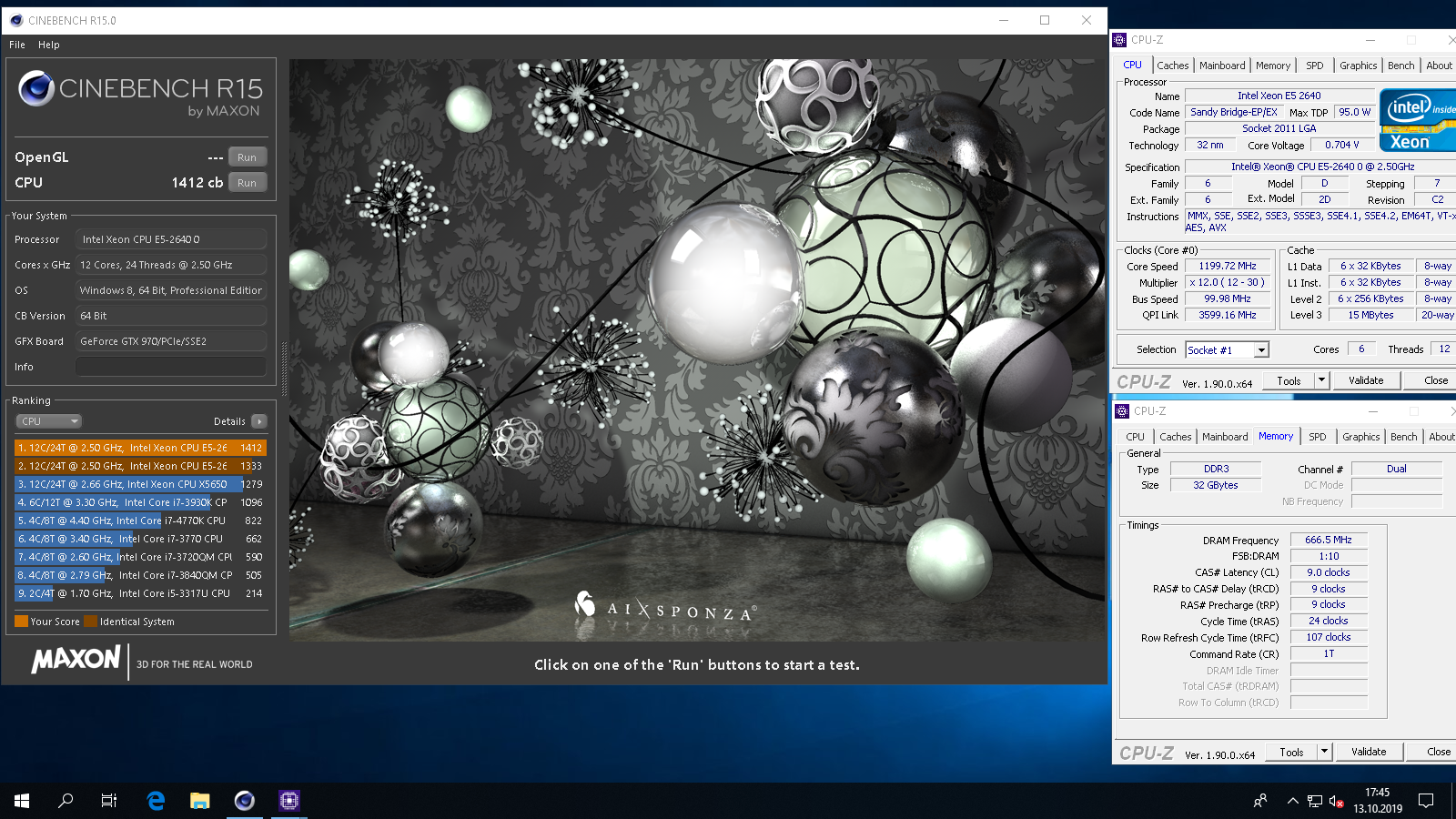This screenshot has height=819, width=1456.
Task: Select ranking row 2 scoring 1333
Action: tap(139, 466)
